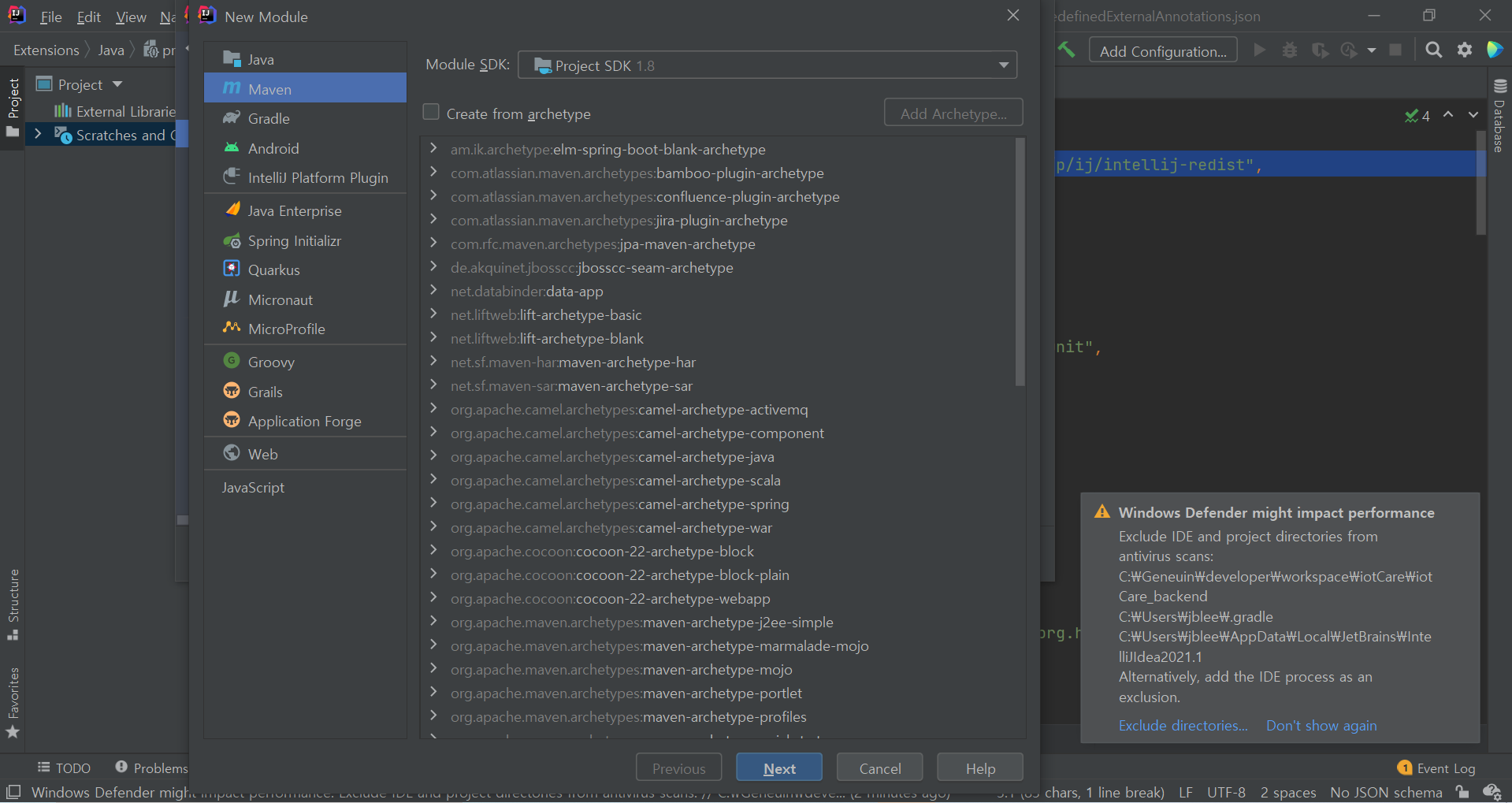Select IntelliJ Platform Plugin module type

coord(305,177)
